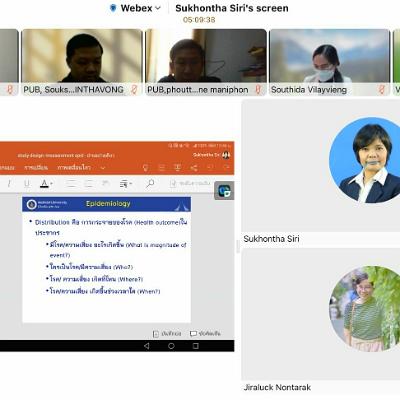
Task: Open Jiraluck Nontarak's profile picture tile
Action: 365,308
